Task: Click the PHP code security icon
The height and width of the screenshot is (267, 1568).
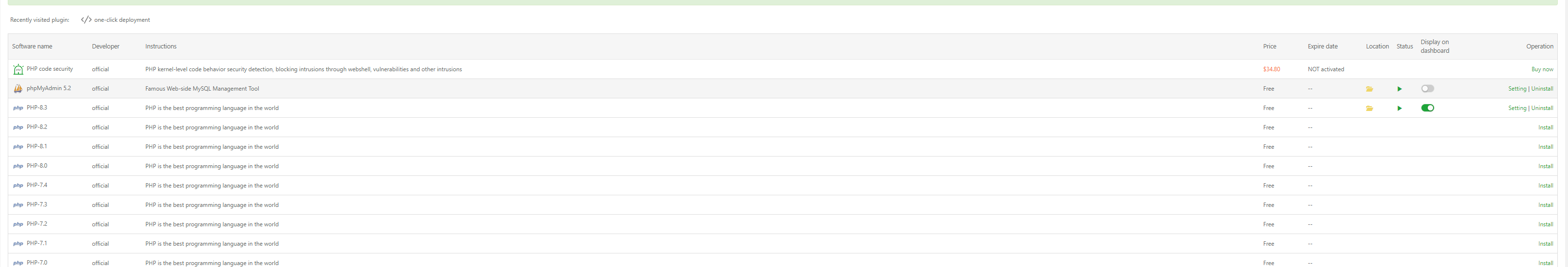Action: pyautogui.click(x=18, y=69)
